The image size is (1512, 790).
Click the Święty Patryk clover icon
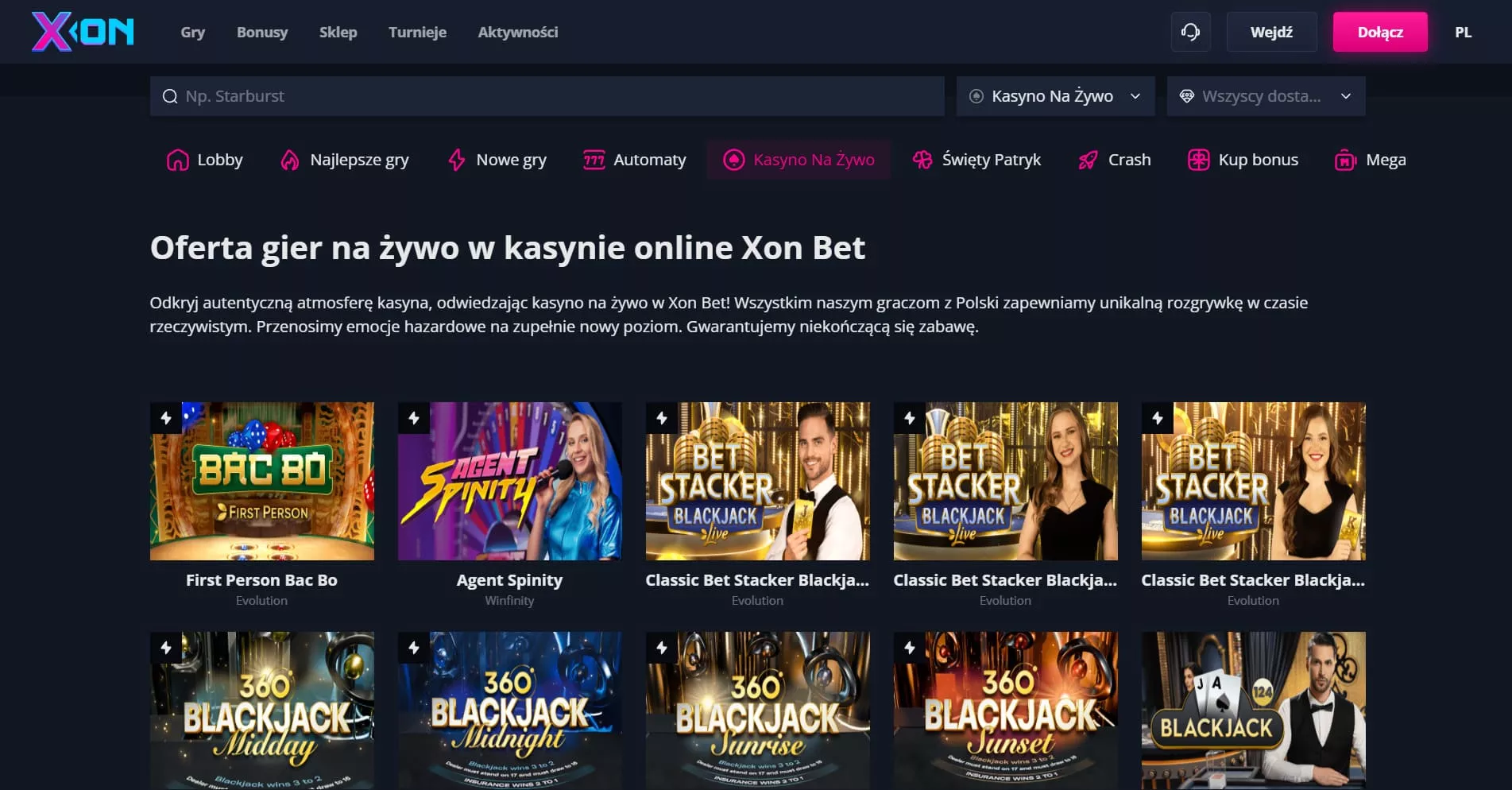click(922, 160)
